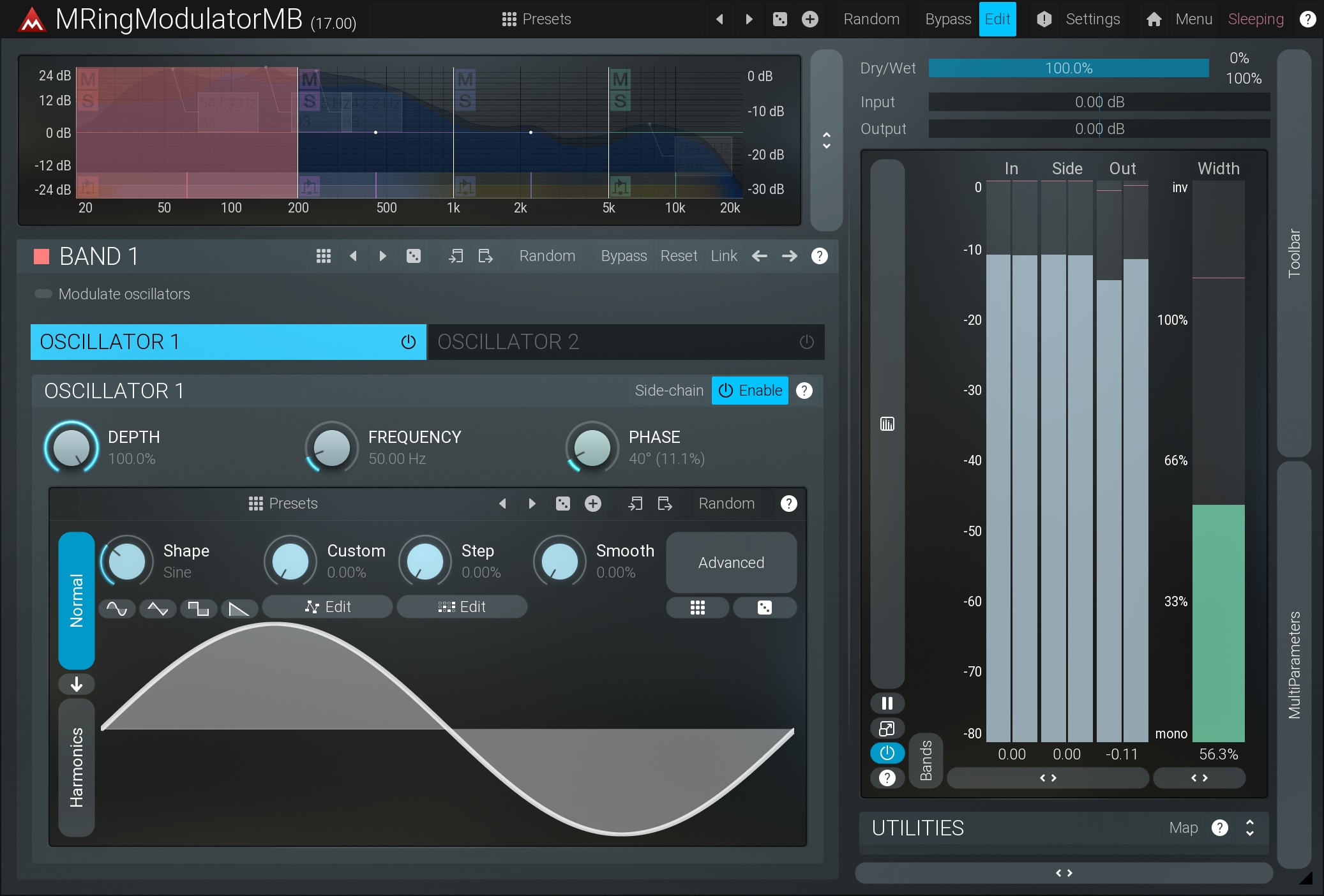Click the Advanced button
Image resolution: width=1324 pixels, height=896 pixels.
[731, 562]
